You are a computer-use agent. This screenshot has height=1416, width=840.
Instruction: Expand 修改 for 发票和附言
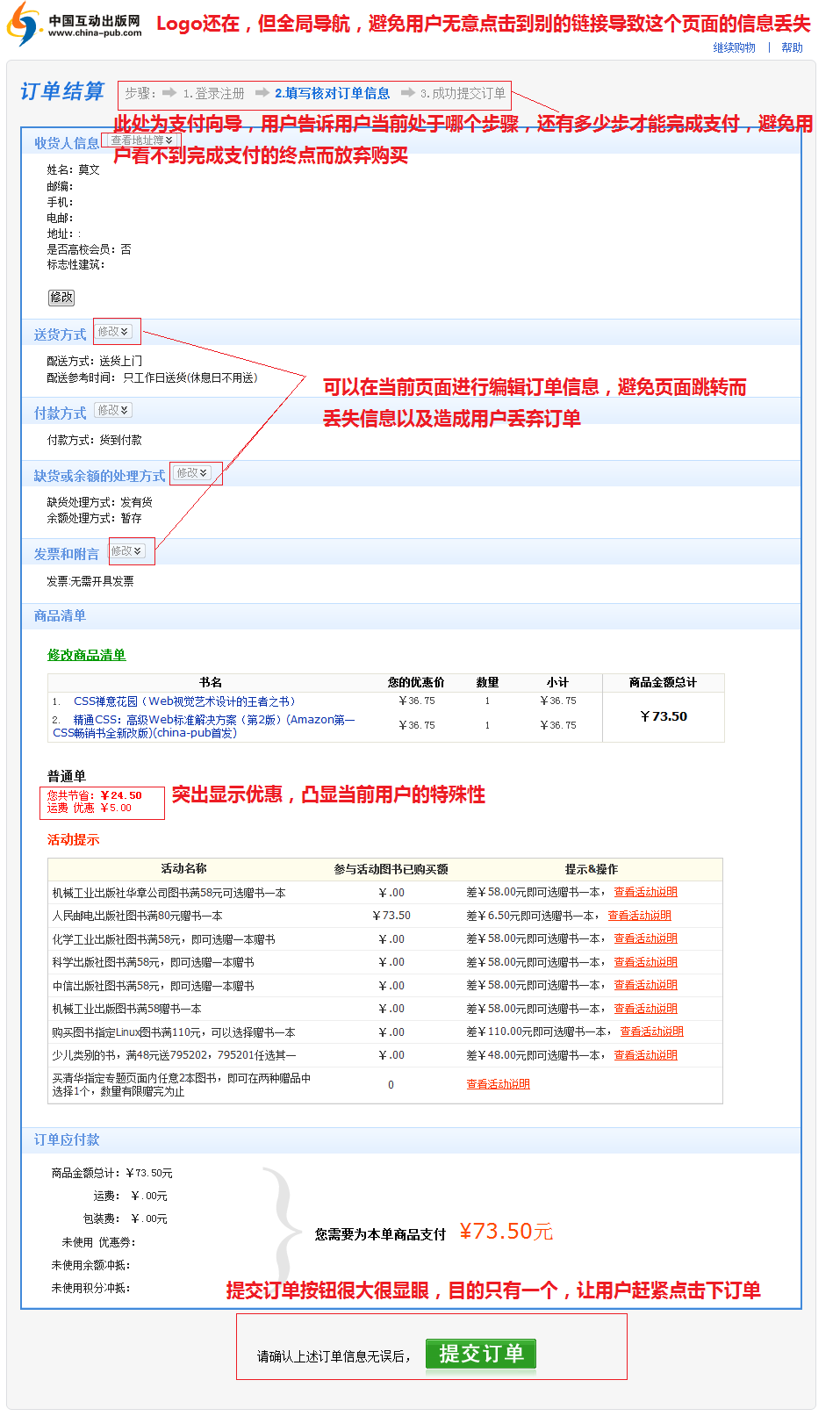126,551
